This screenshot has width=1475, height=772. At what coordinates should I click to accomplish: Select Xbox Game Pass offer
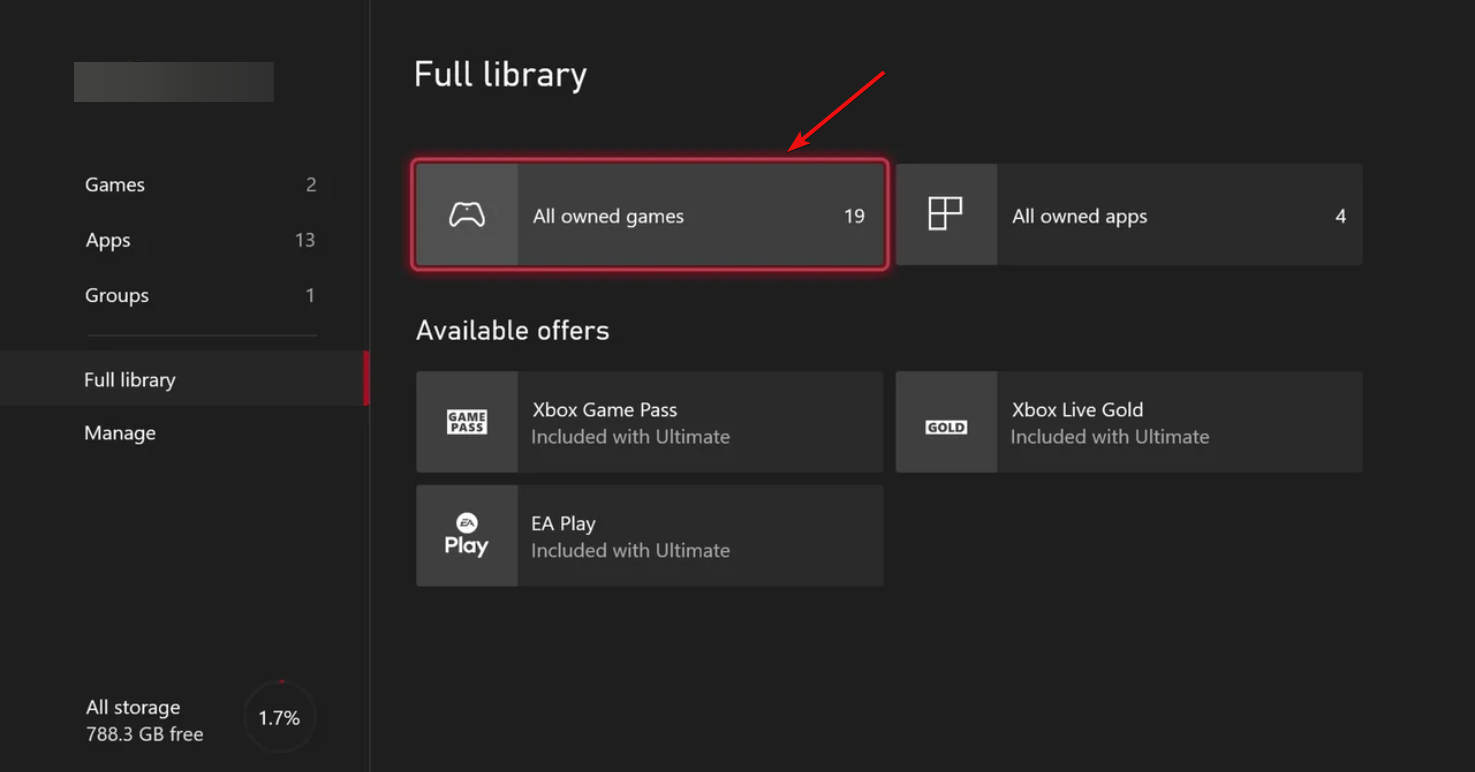point(650,422)
